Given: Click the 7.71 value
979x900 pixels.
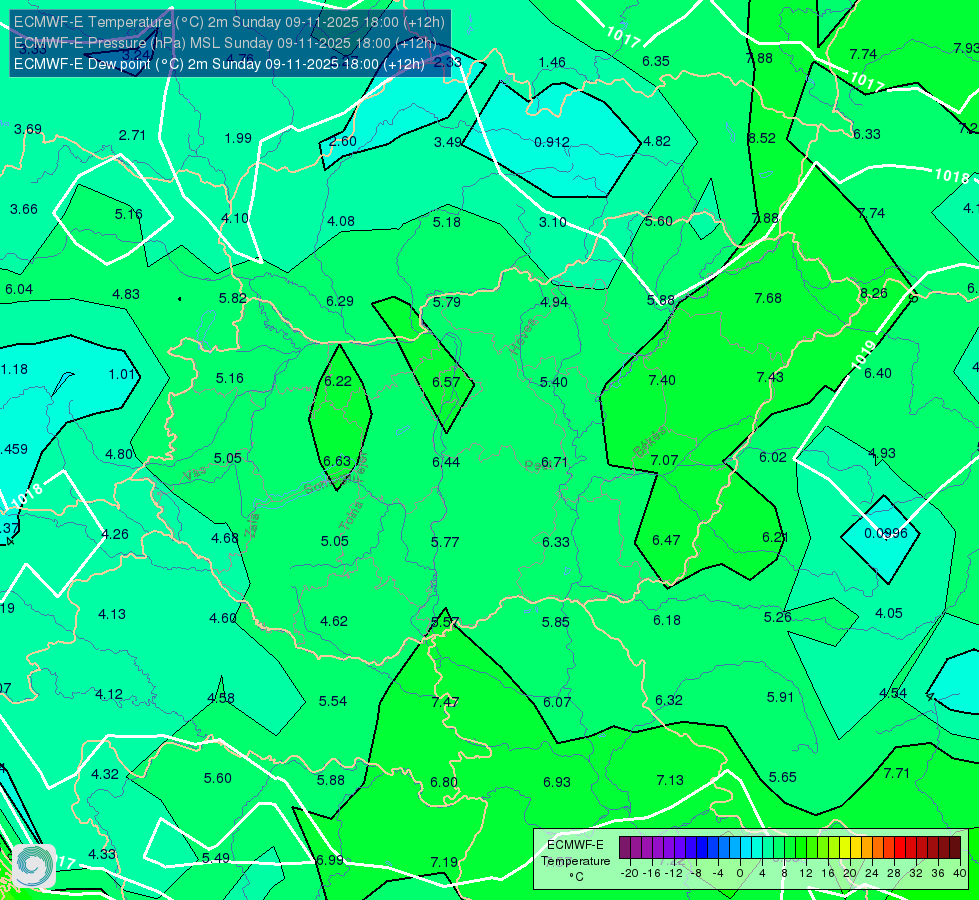Looking at the screenshot, I should click(897, 773).
